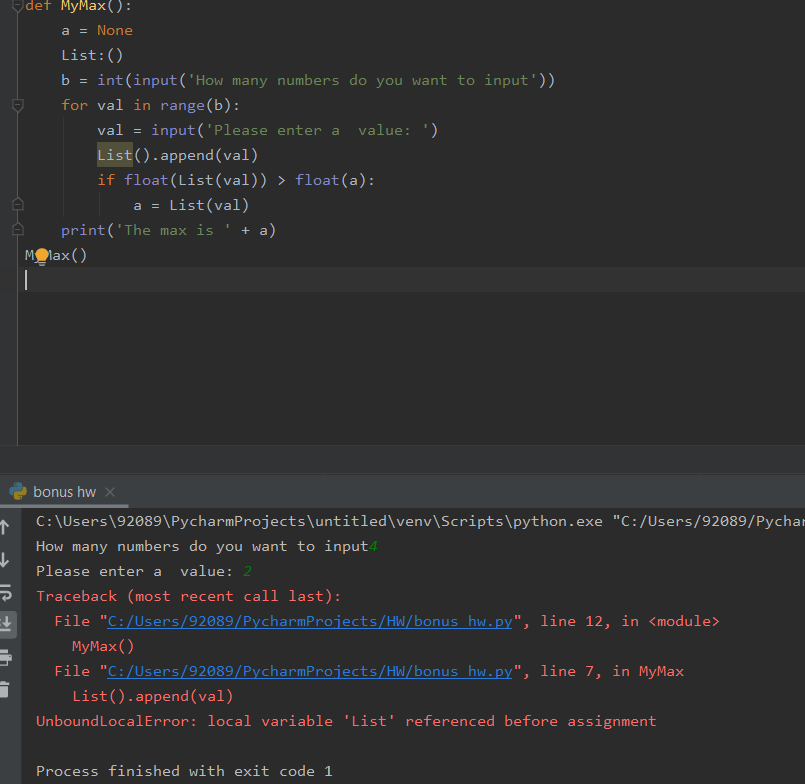805x784 pixels.
Task: Collapse the def MyMax() function fold marker
Action: click(17, 6)
